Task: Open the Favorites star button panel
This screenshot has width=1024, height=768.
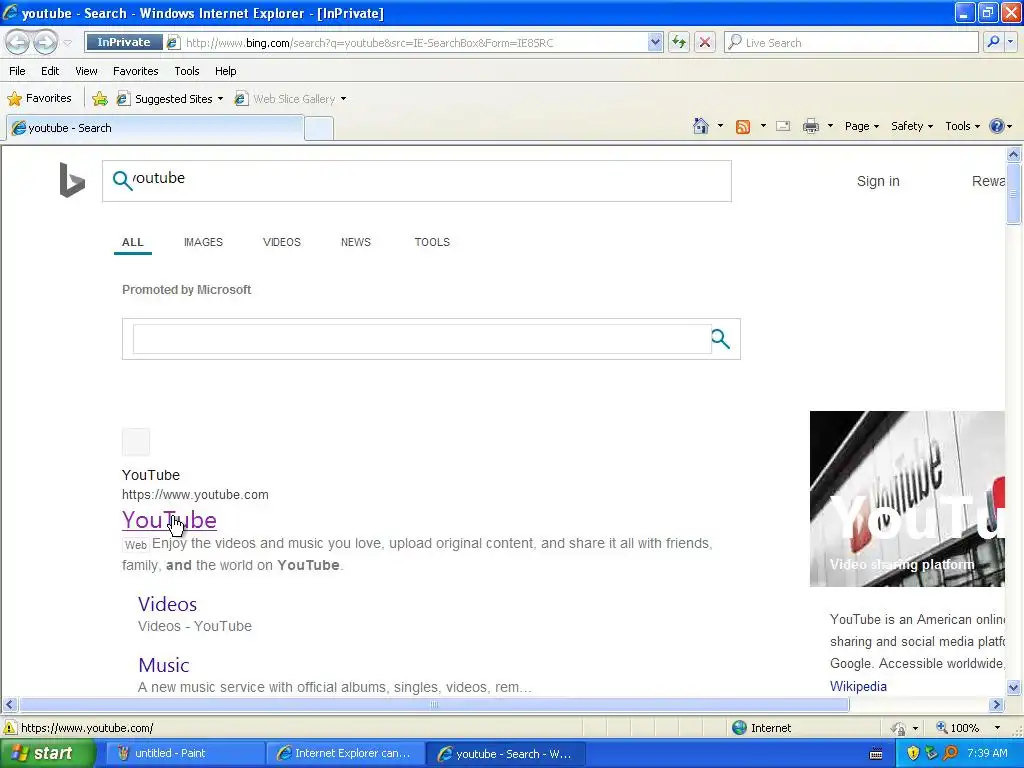Action: click(39, 99)
